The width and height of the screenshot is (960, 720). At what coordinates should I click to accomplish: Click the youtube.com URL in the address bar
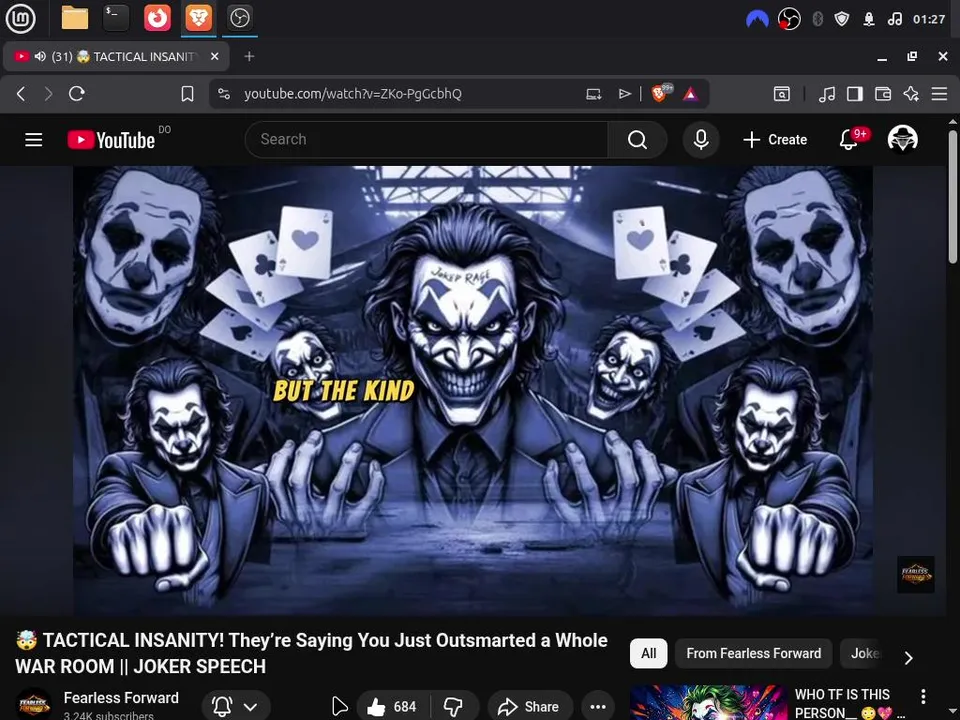point(353,94)
